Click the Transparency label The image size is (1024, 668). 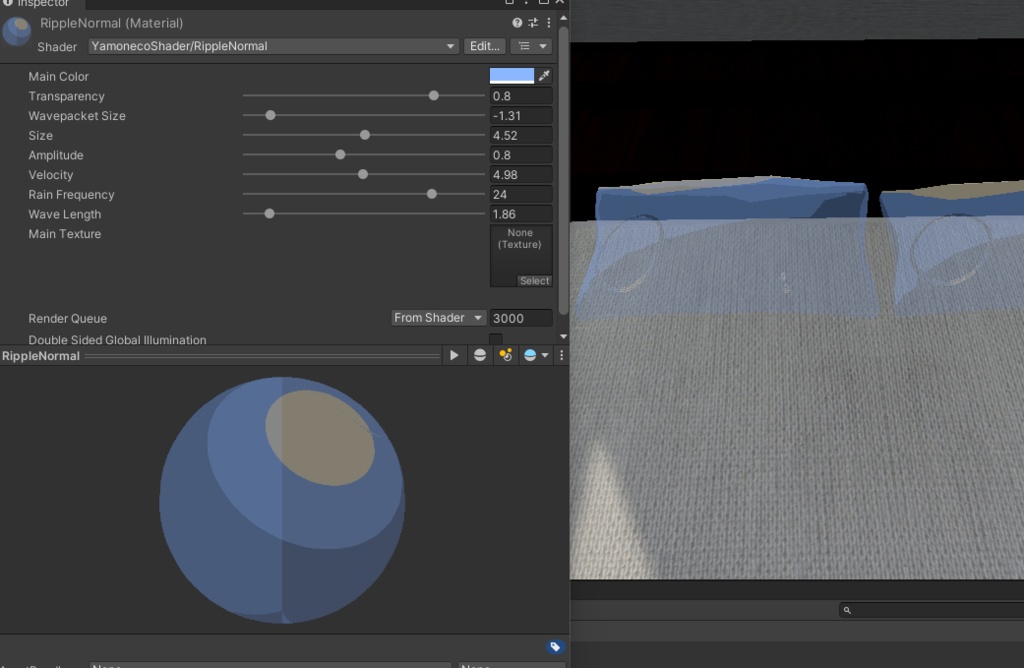click(x=66, y=96)
